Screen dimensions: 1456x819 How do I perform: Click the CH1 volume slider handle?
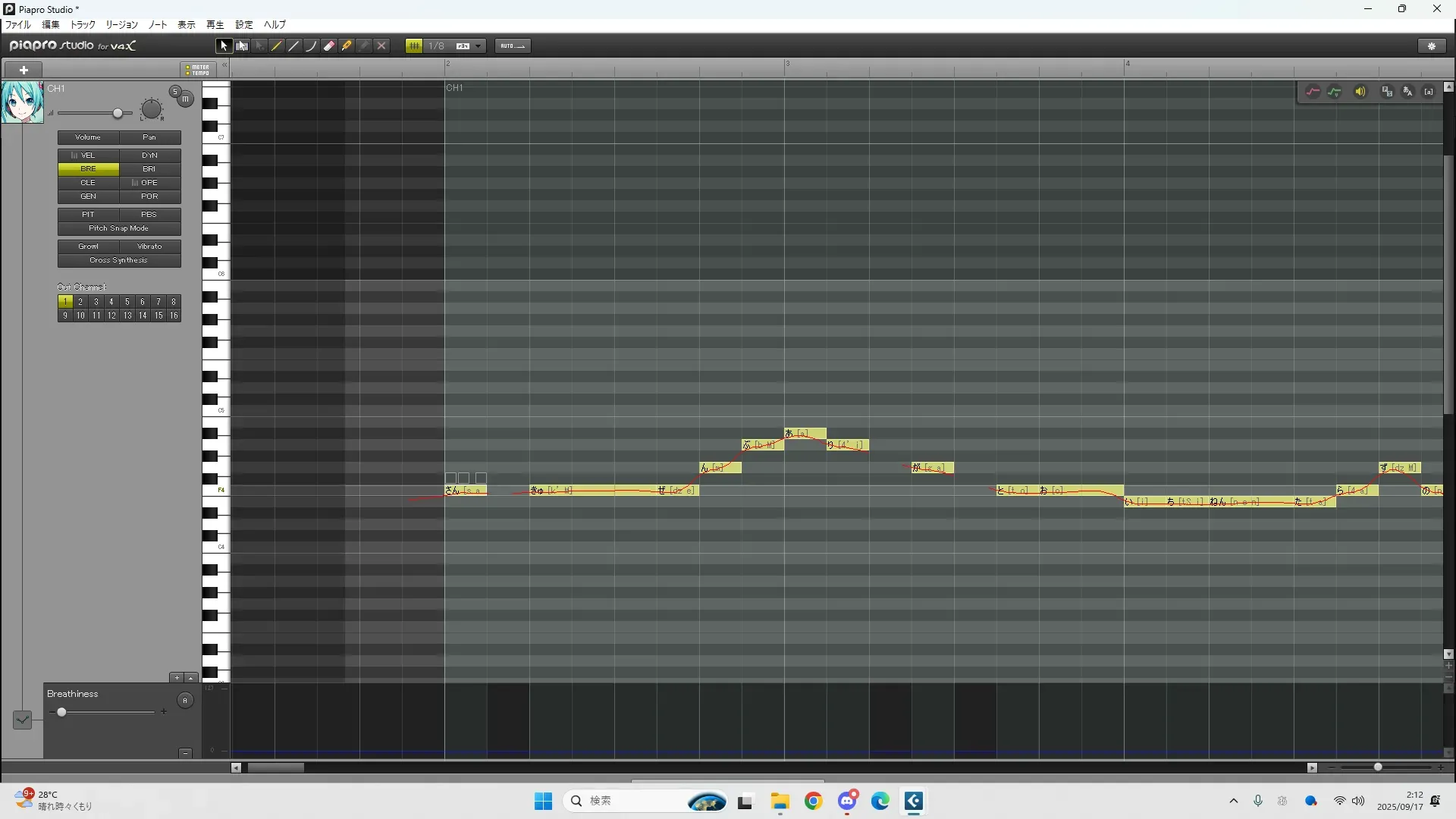click(118, 114)
